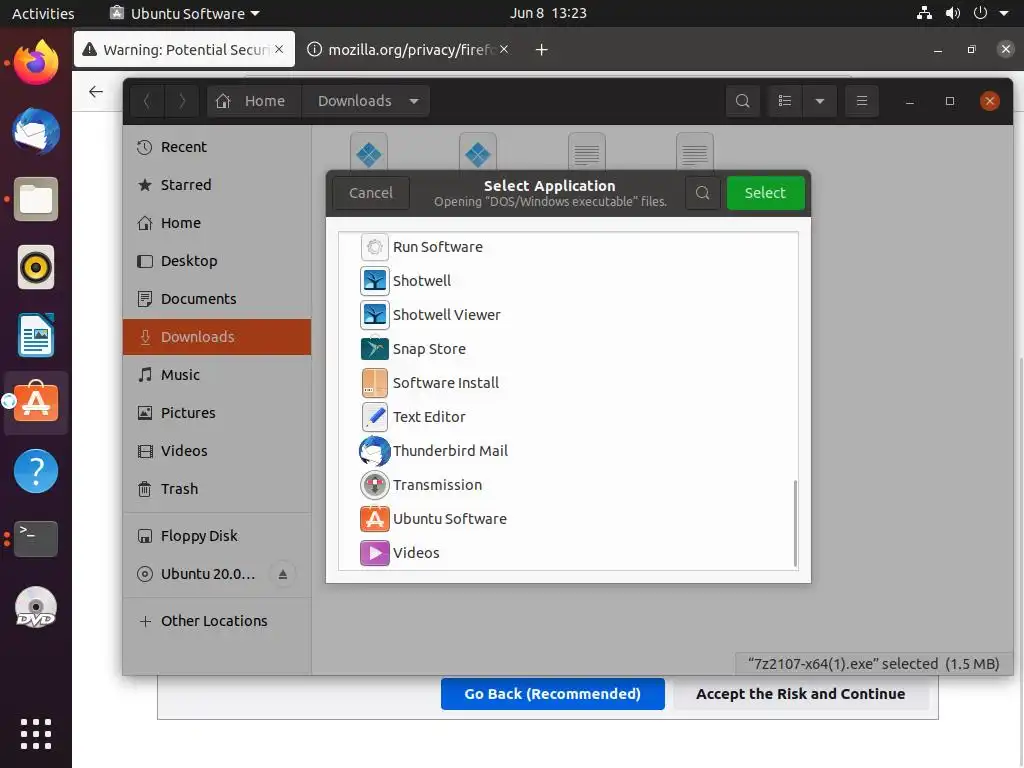Click network icon in top bar

[x=924, y=13]
